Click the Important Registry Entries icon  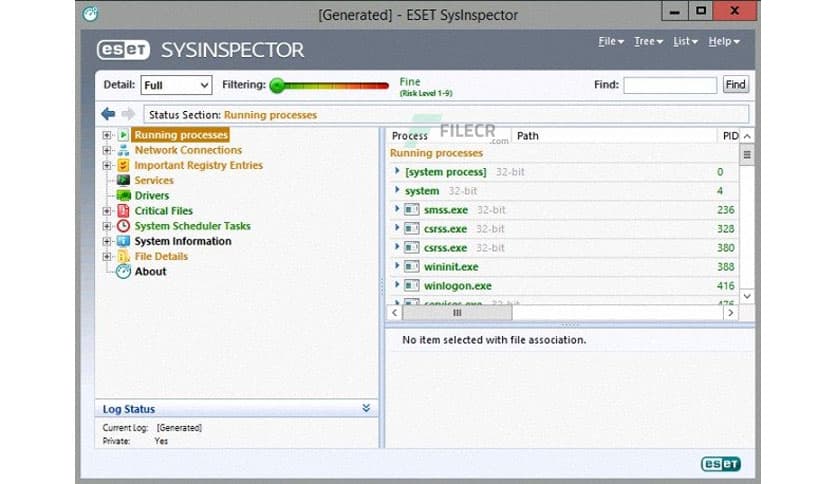[123, 165]
